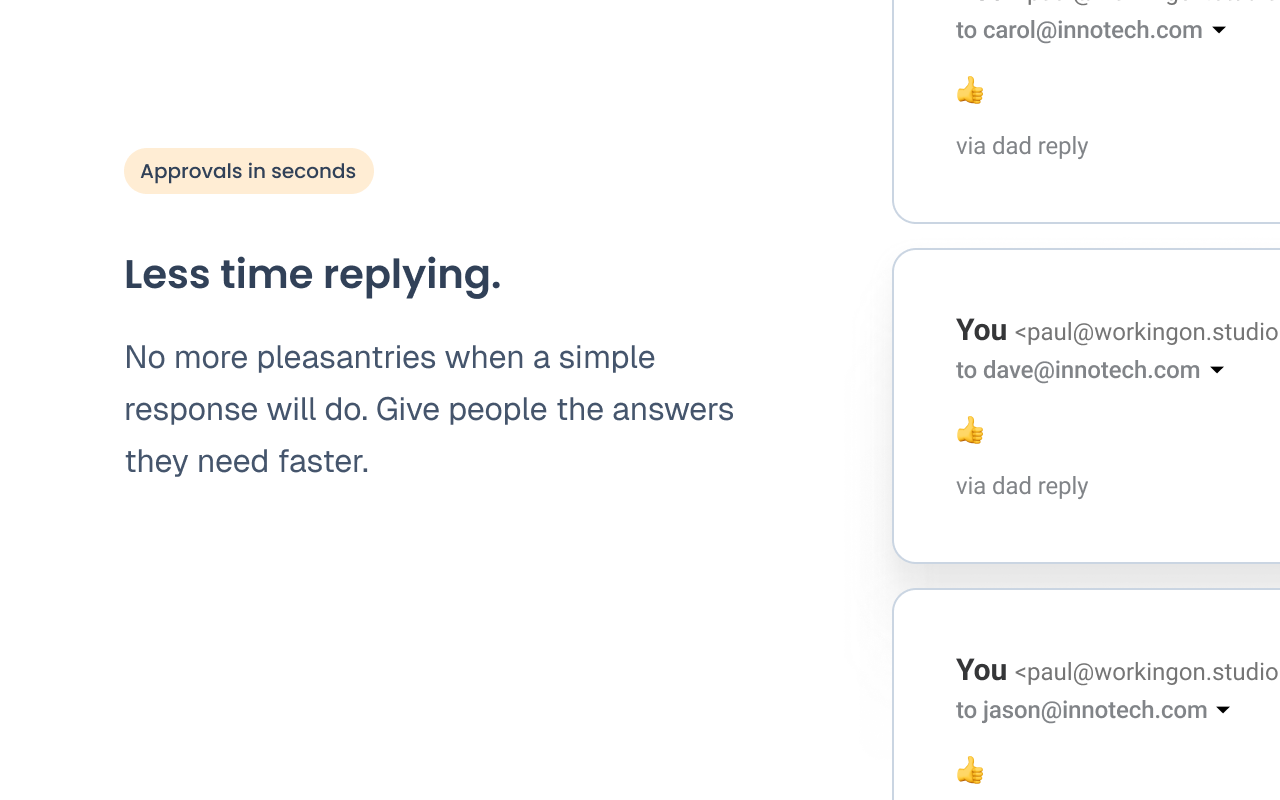Image resolution: width=1280 pixels, height=800 pixels.
Task: Click the thumbs up emoji in Dave's email
Action: (x=970, y=431)
